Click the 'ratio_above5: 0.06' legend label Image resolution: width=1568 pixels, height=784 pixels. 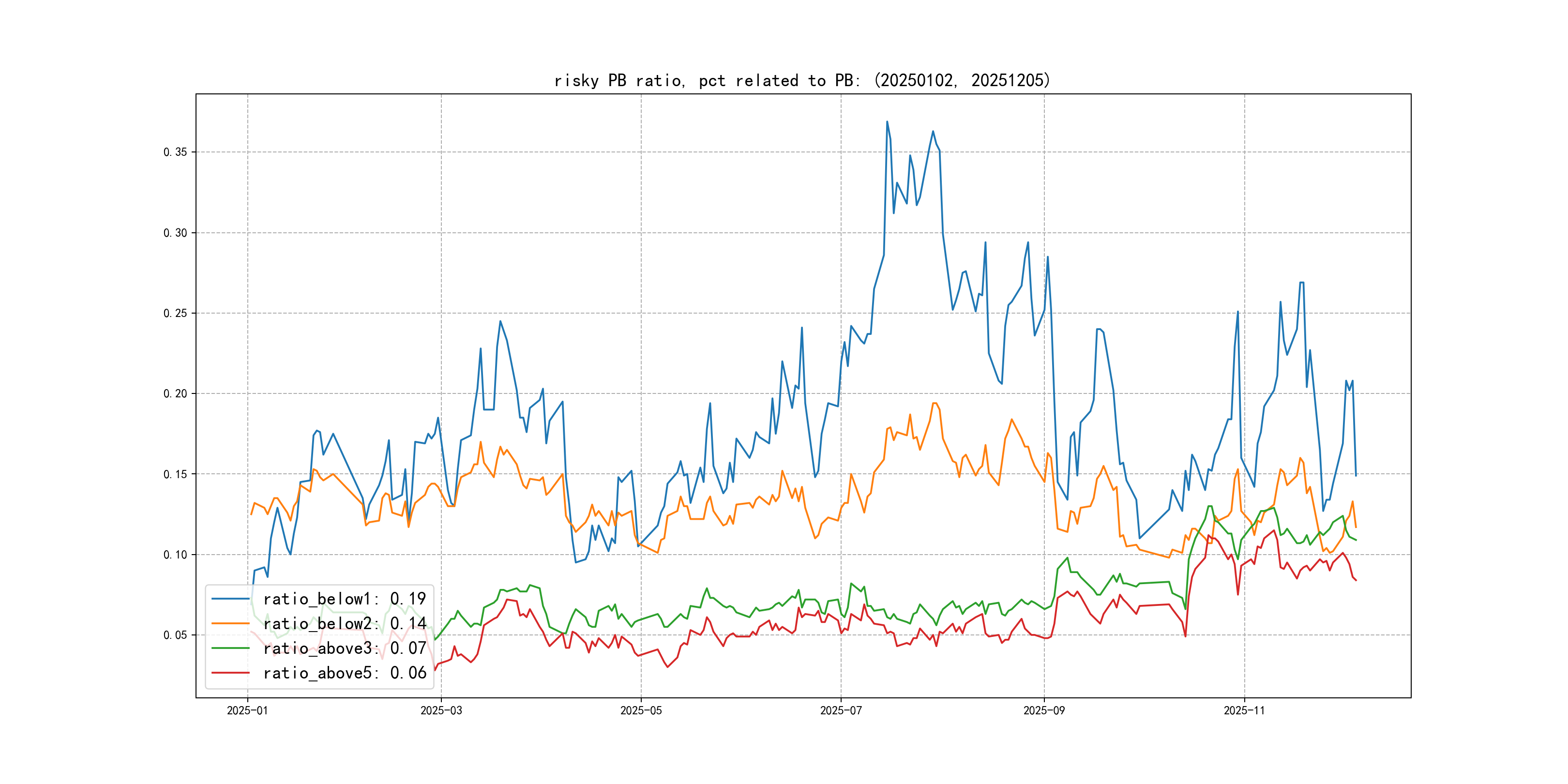click(x=345, y=673)
